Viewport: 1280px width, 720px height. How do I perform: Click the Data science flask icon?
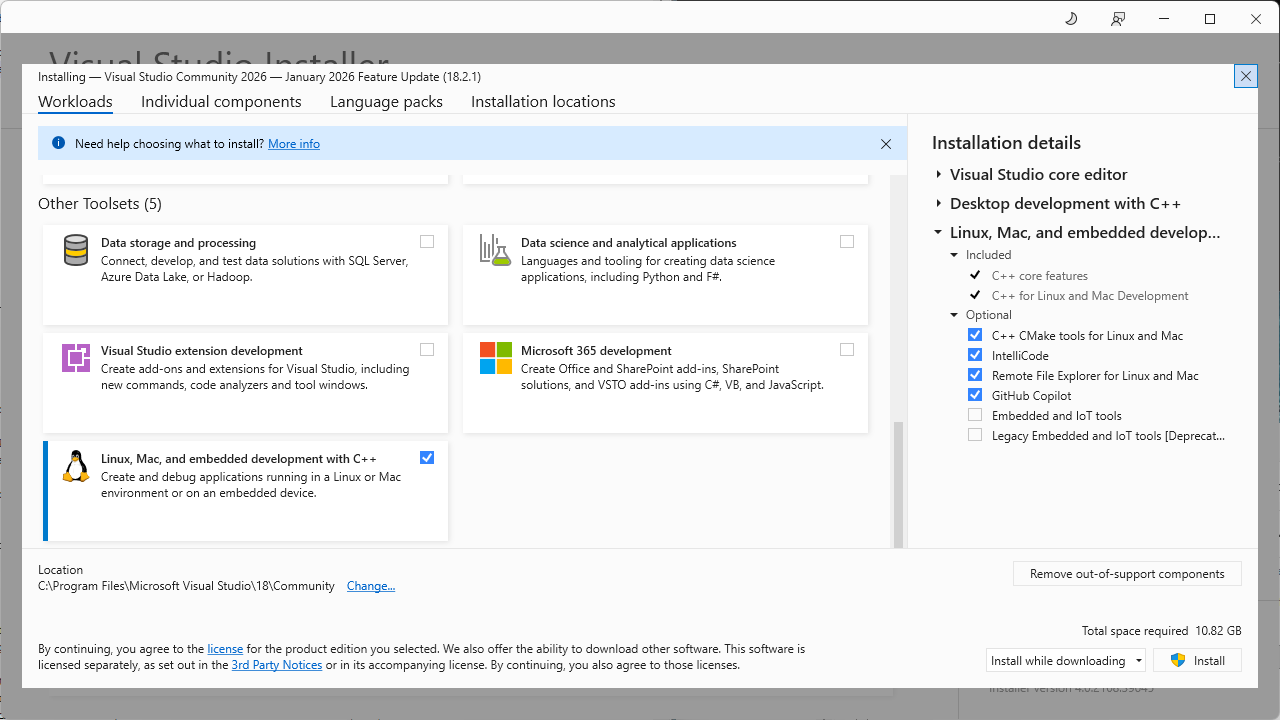tap(495, 250)
